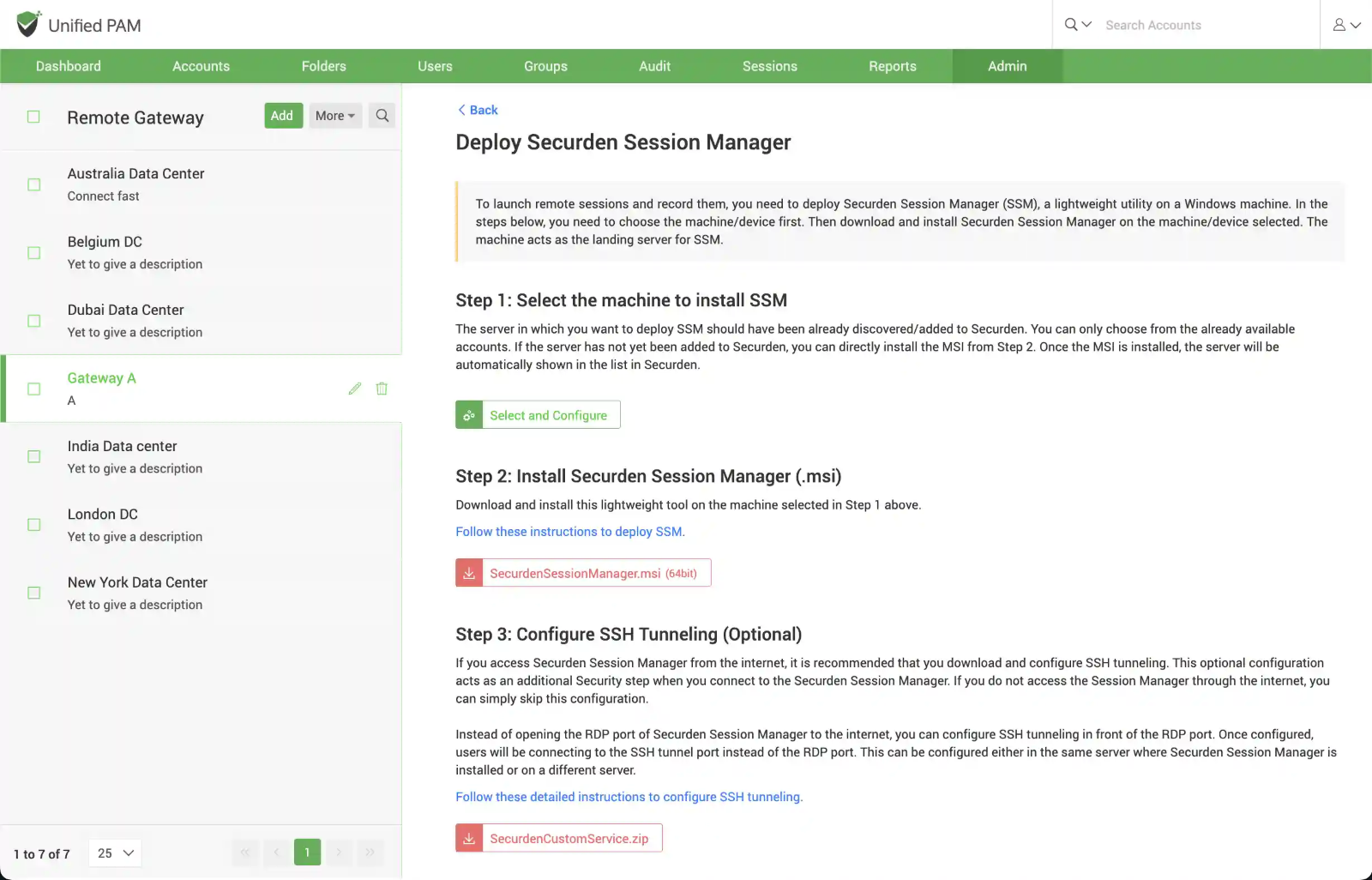
Task: Select the Admin tab
Action: point(1008,66)
